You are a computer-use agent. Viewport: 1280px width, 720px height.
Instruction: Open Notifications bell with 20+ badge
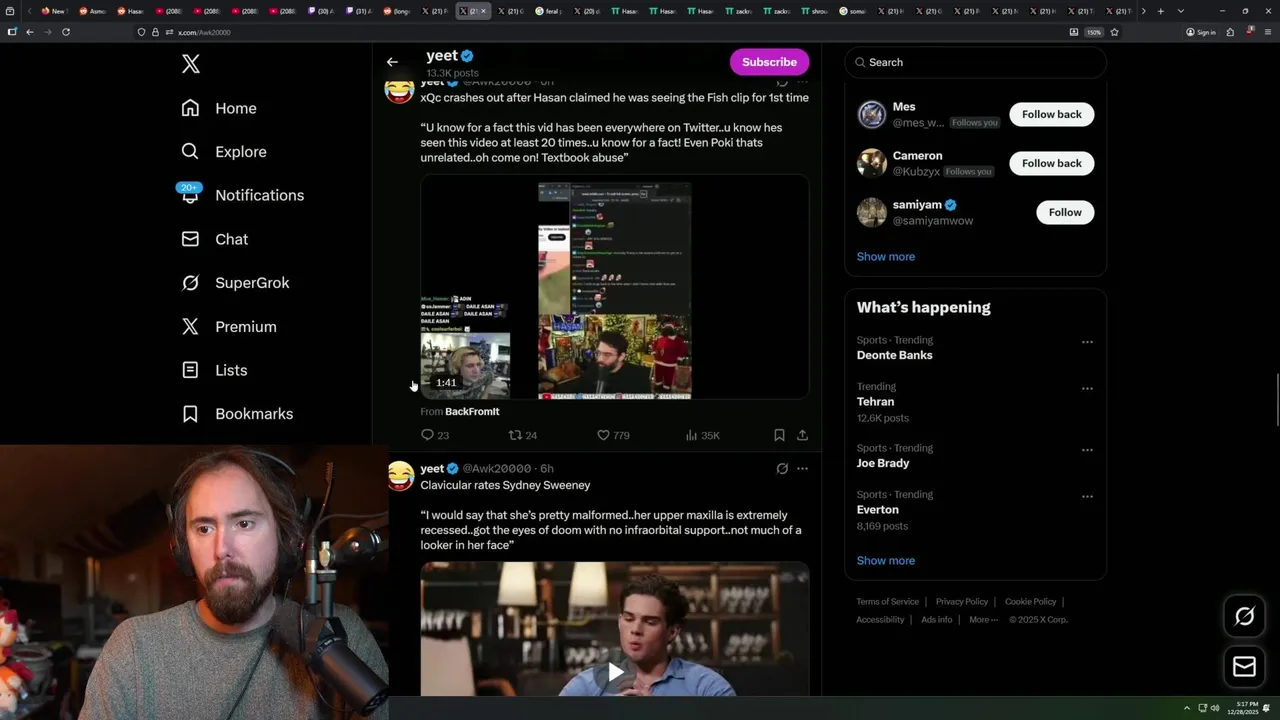point(190,194)
